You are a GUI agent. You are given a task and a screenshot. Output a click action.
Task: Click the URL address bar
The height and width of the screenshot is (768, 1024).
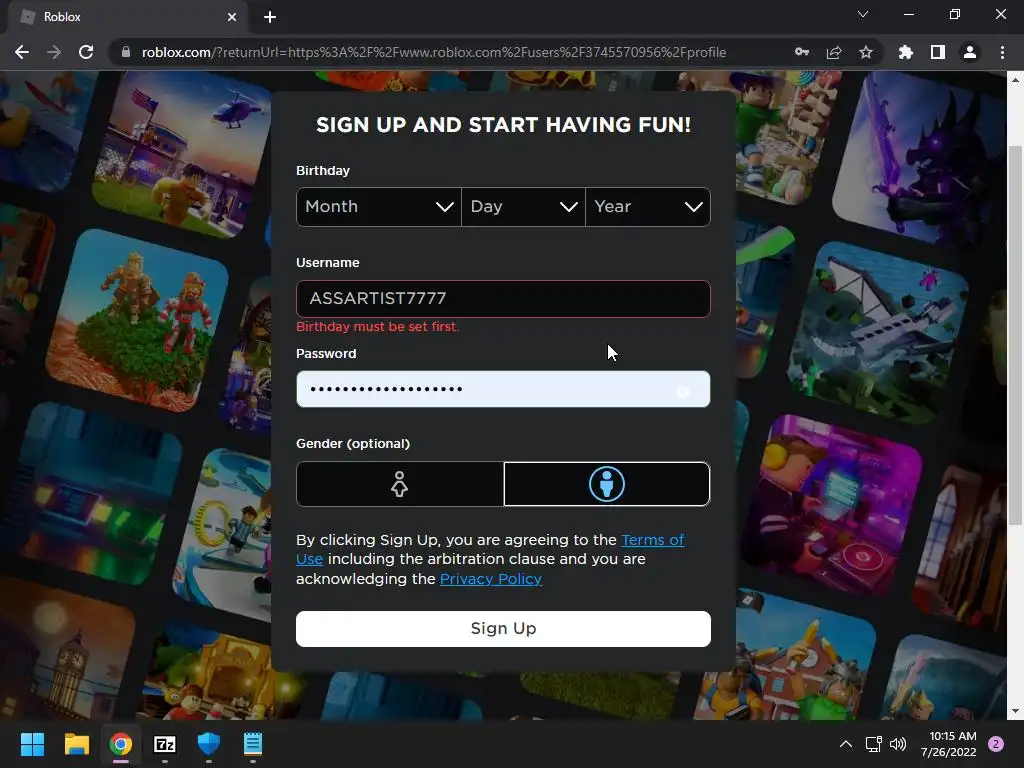[434, 52]
